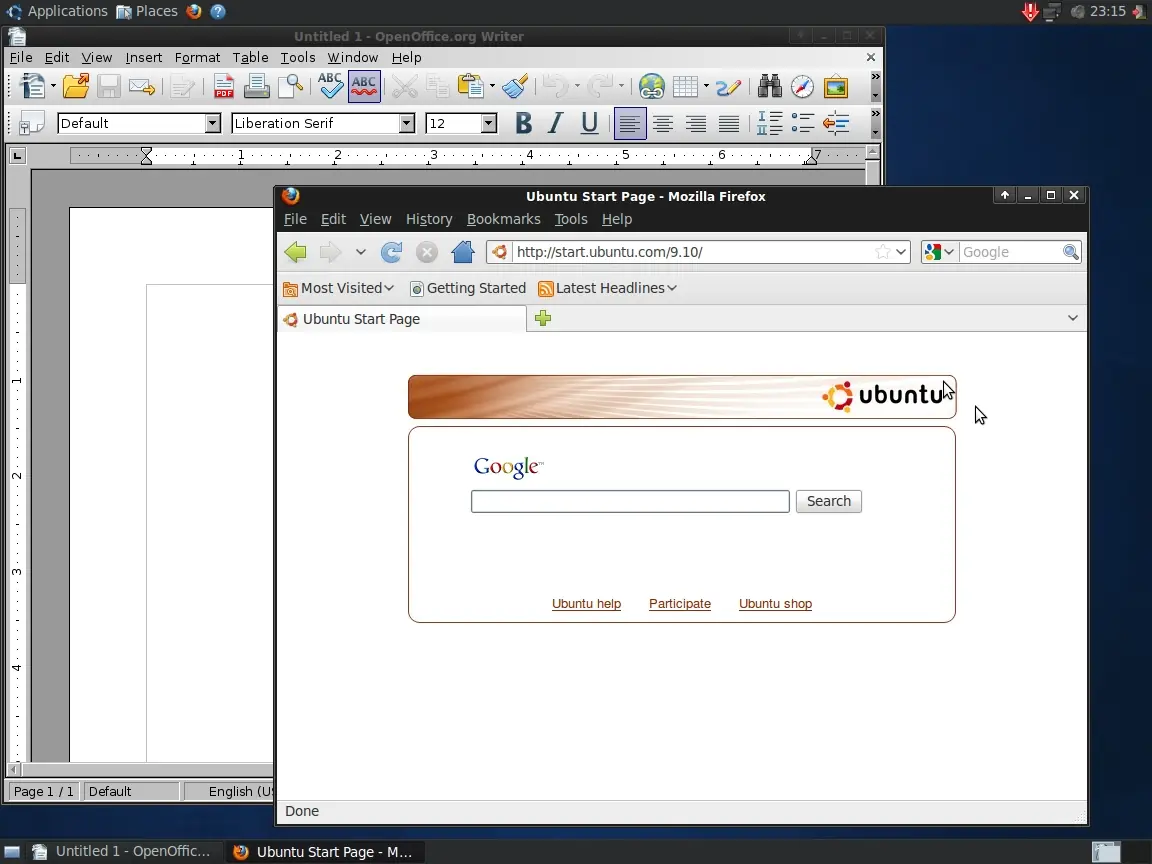The image size is (1152, 864).
Task: Focus the Google search box on page
Action: coord(630,501)
